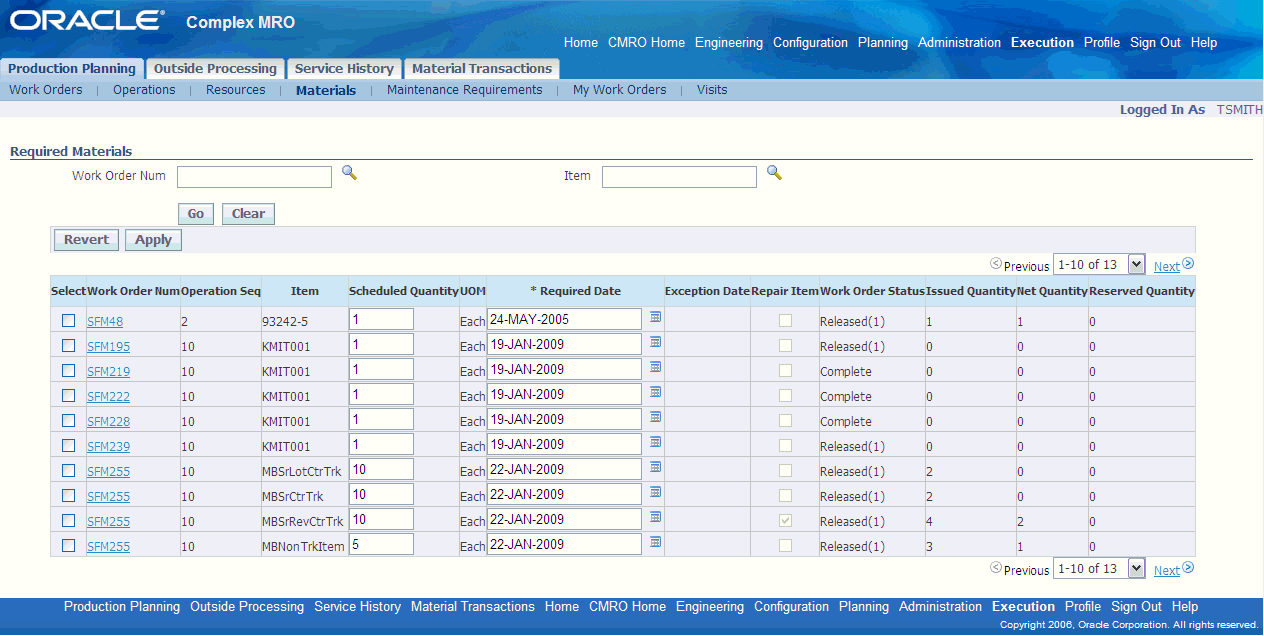
Task: Select checkbox for SFM219 row
Action: pyautogui.click(x=68, y=370)
